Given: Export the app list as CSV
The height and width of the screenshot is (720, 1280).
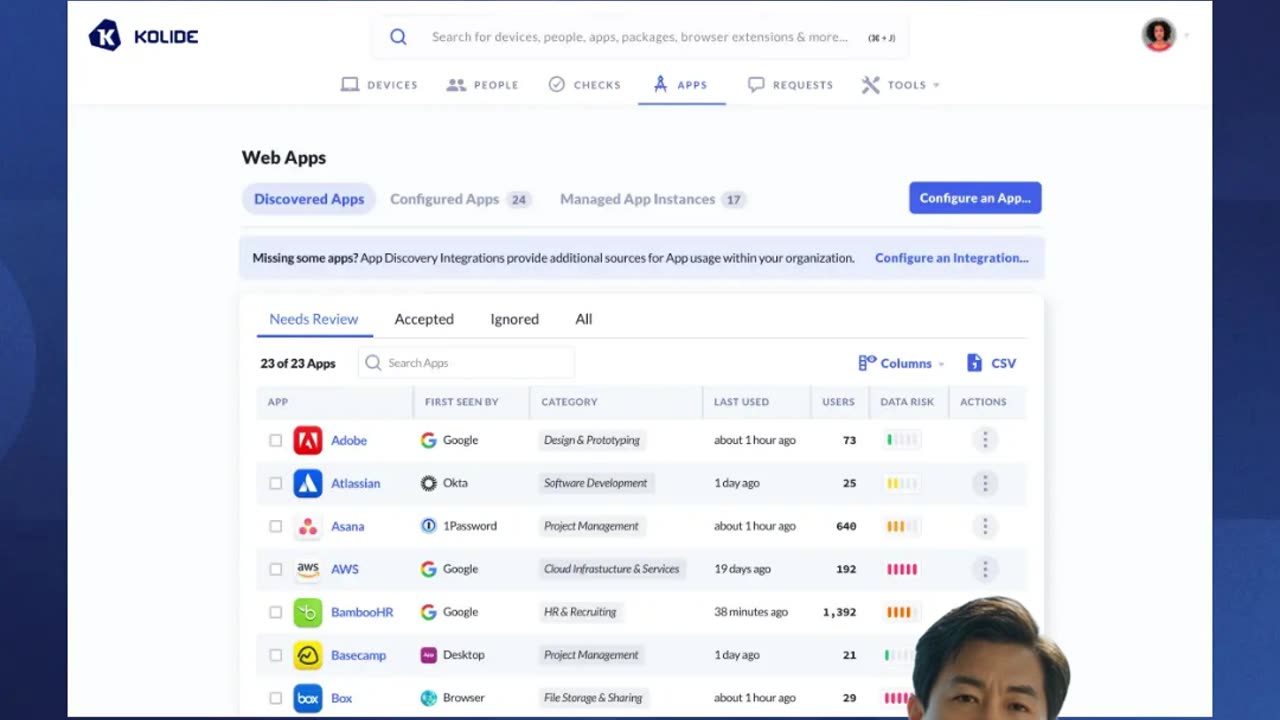Looking at the screenshot, I should coord(991,363).
